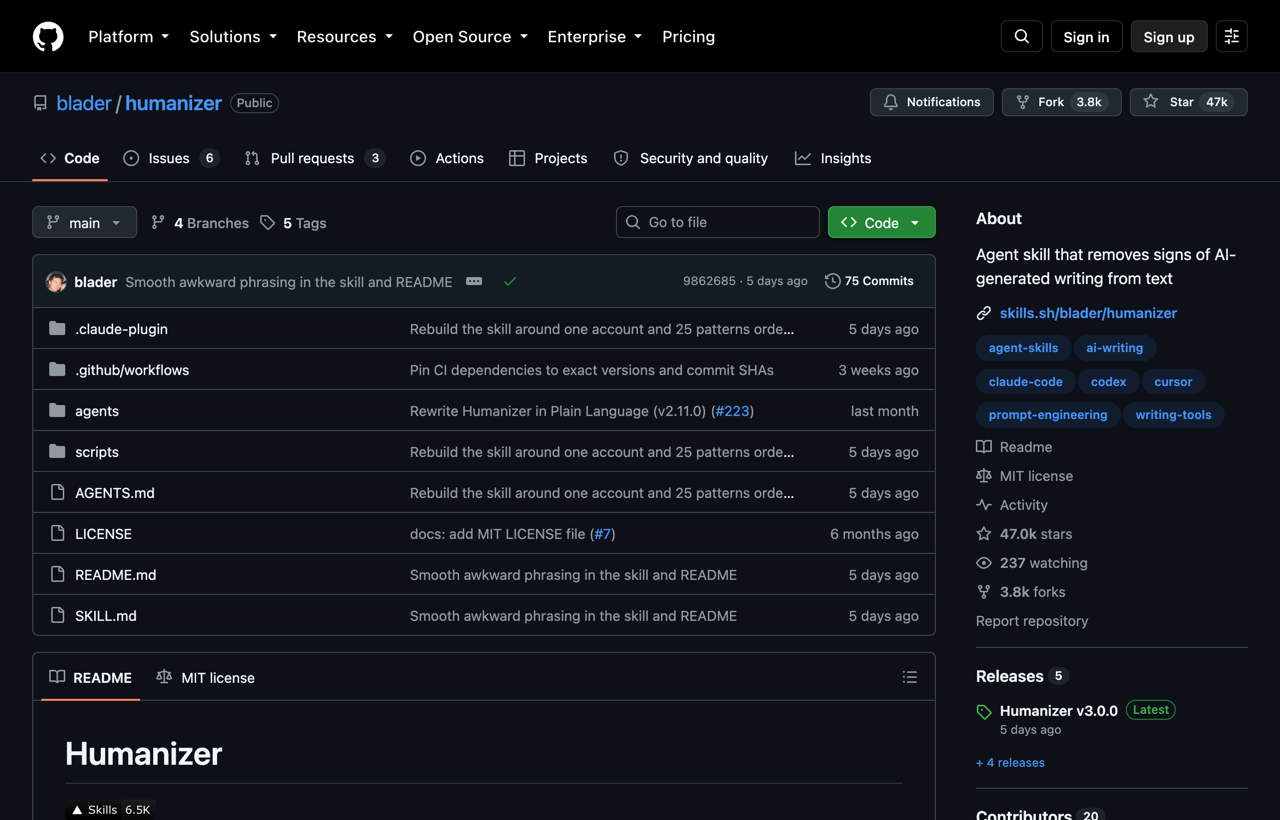This screenshot has height=820, width=1280.
Task: Click blader's avatar in the commit row
Action: tap(57, 282)
